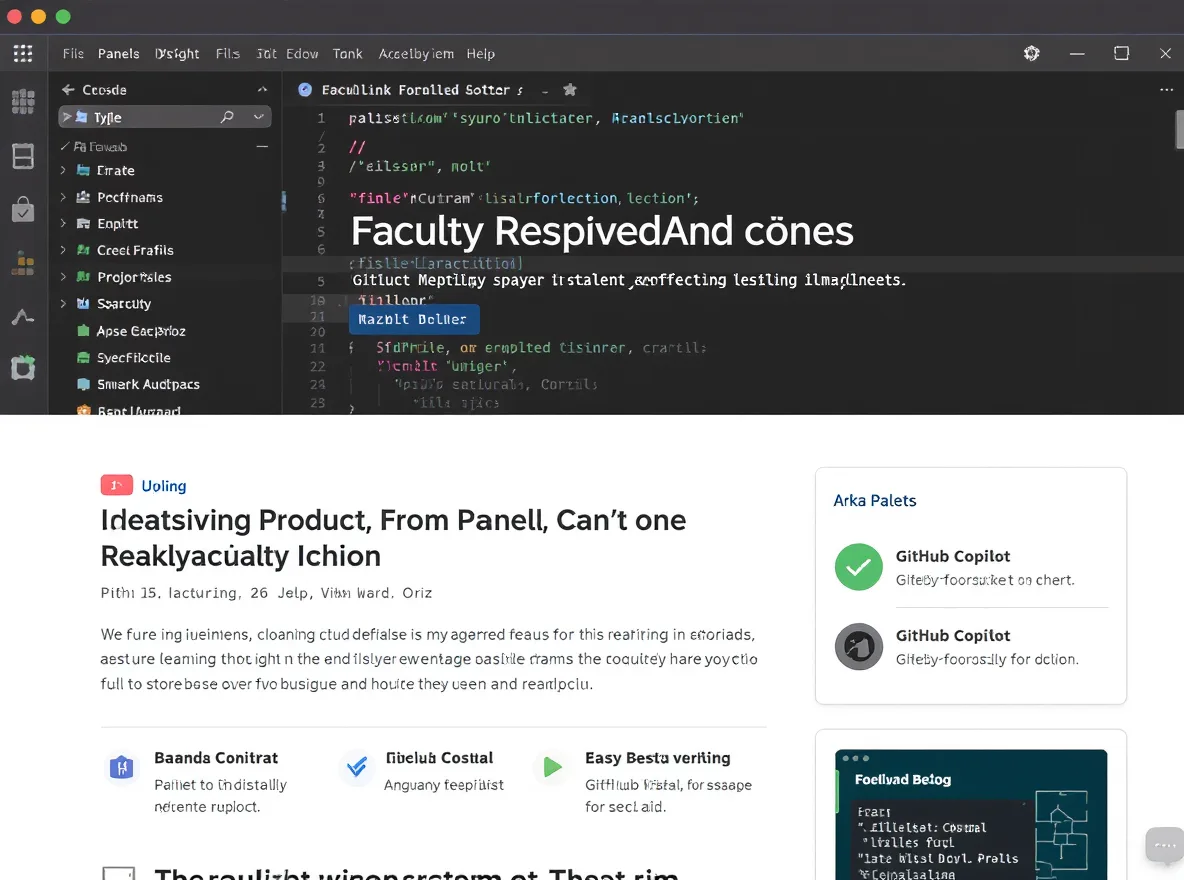Select the green checkmark GitHub Copilot icon
This screenshot has width=1184, height=880.
(x=859, y=567)
